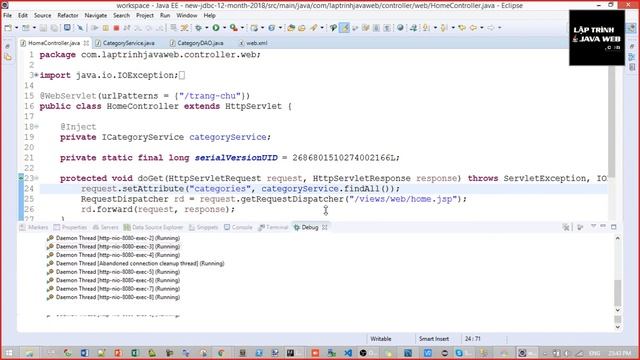The width and height of the screenshot is (640, 360).
Task: Open Package Explorer icon in left sidebar
Action: point(8,58)
